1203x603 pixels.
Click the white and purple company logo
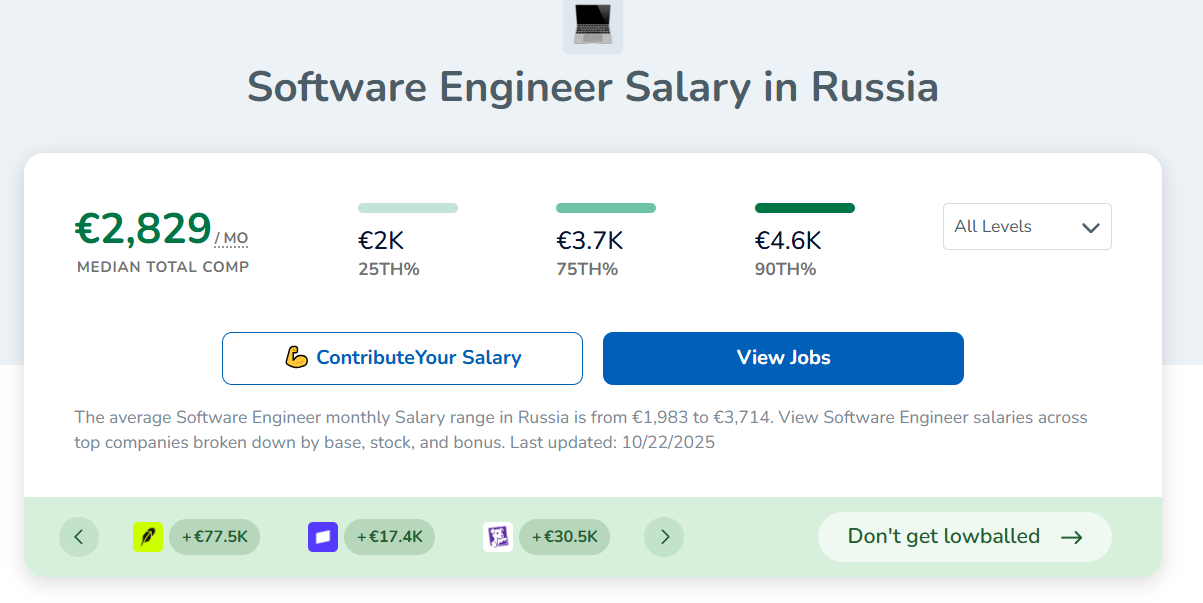coord(498,537)
